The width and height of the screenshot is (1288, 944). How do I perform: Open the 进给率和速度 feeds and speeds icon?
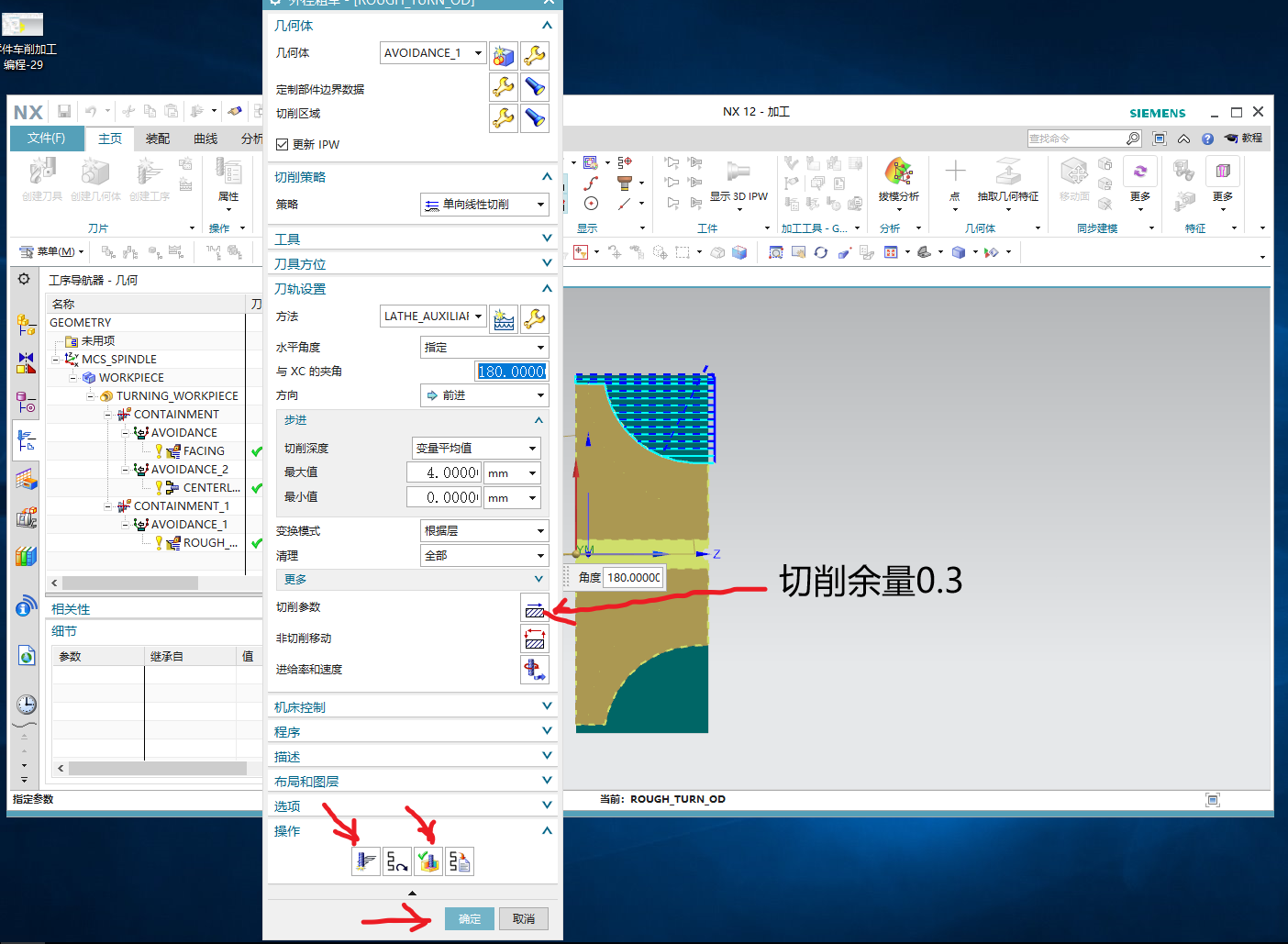[535, 670]
